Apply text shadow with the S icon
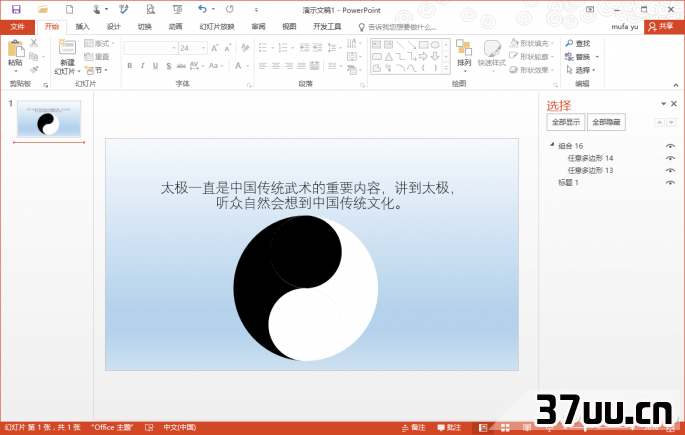Screen dimensions: 685x435 coord(168,66)
